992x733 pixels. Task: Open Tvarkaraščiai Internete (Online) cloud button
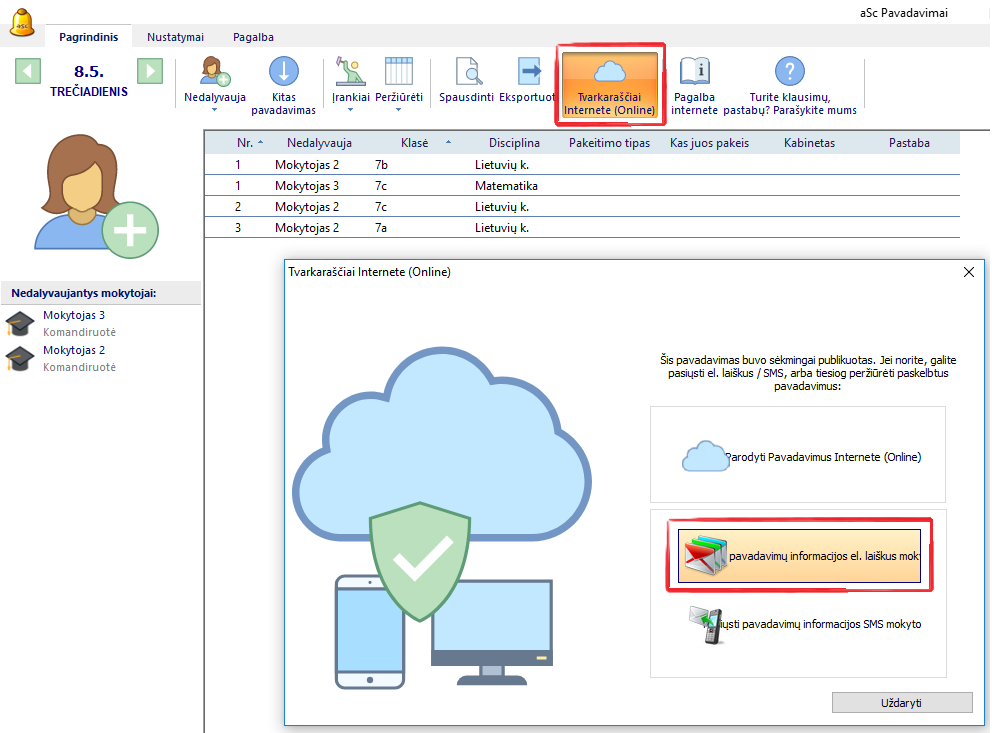tap(610, 84)
